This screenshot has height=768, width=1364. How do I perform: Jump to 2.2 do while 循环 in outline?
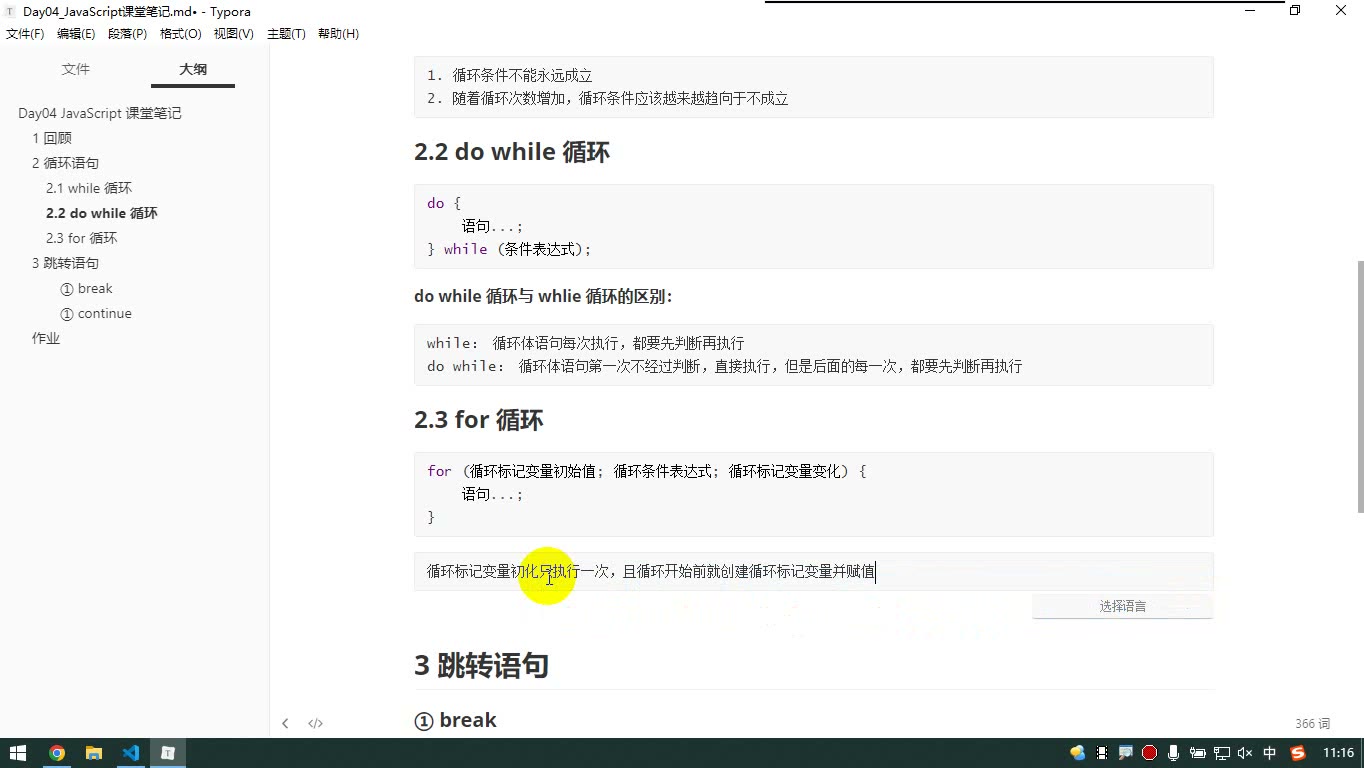(x=102, y=213)
